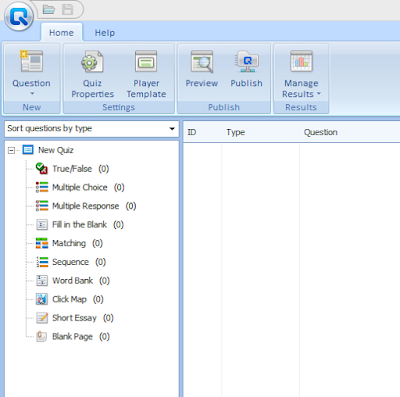Screen dimensions: 400x397
Task: Click the QuizCreator application logo button
Action: (19, 16)
